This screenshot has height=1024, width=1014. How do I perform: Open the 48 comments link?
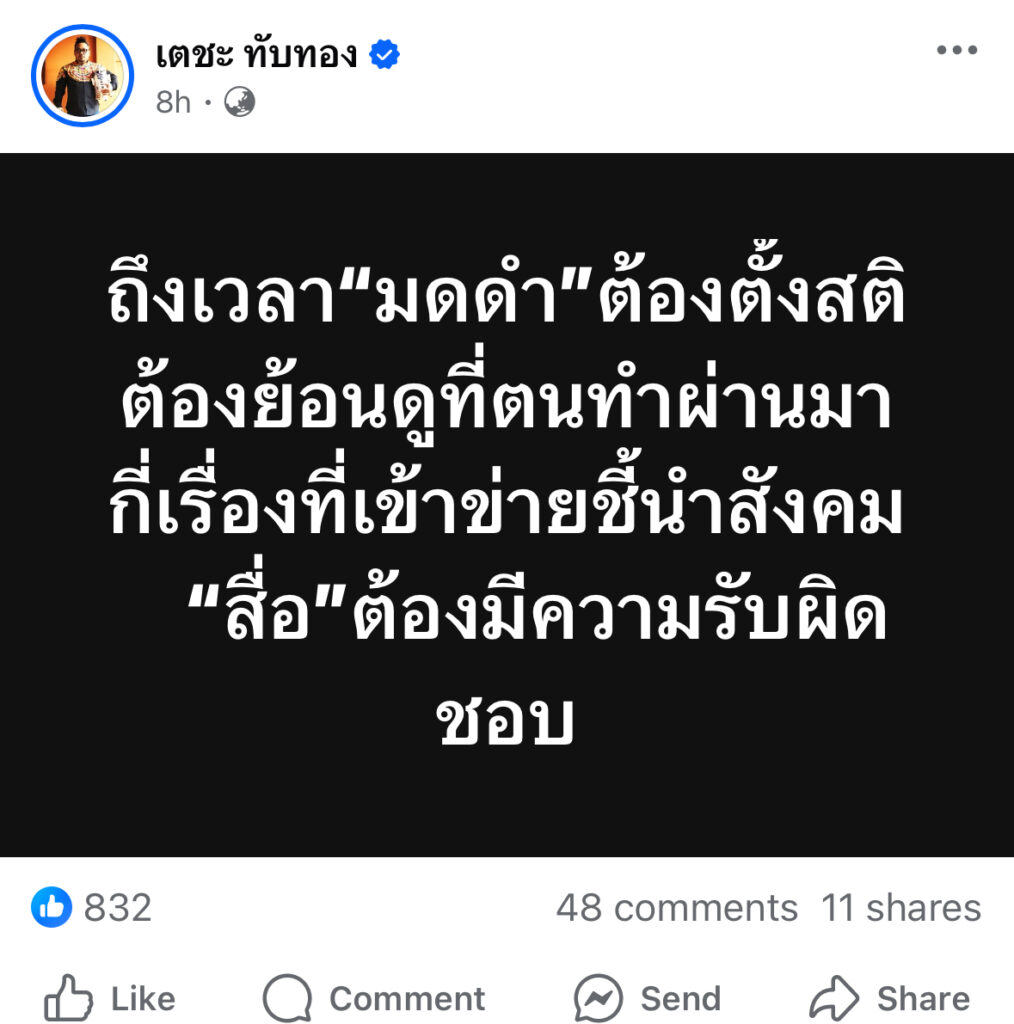(x=676, y=908)
